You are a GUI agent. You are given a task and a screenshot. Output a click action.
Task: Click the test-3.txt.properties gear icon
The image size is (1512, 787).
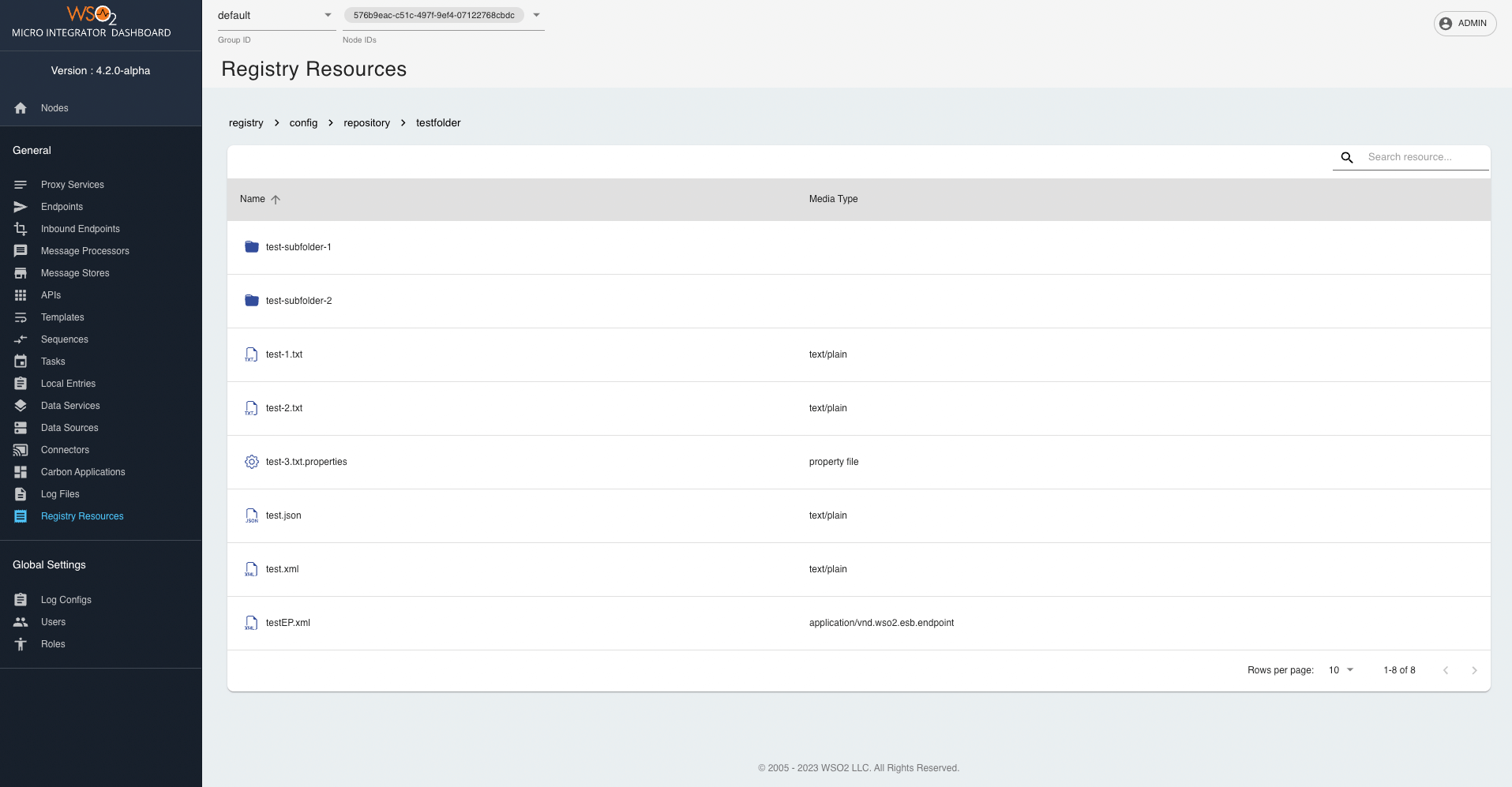tap(252, 462)
